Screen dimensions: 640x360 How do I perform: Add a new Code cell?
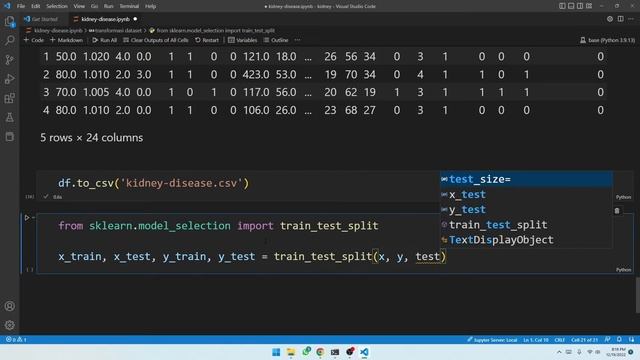tap(33, 40)
